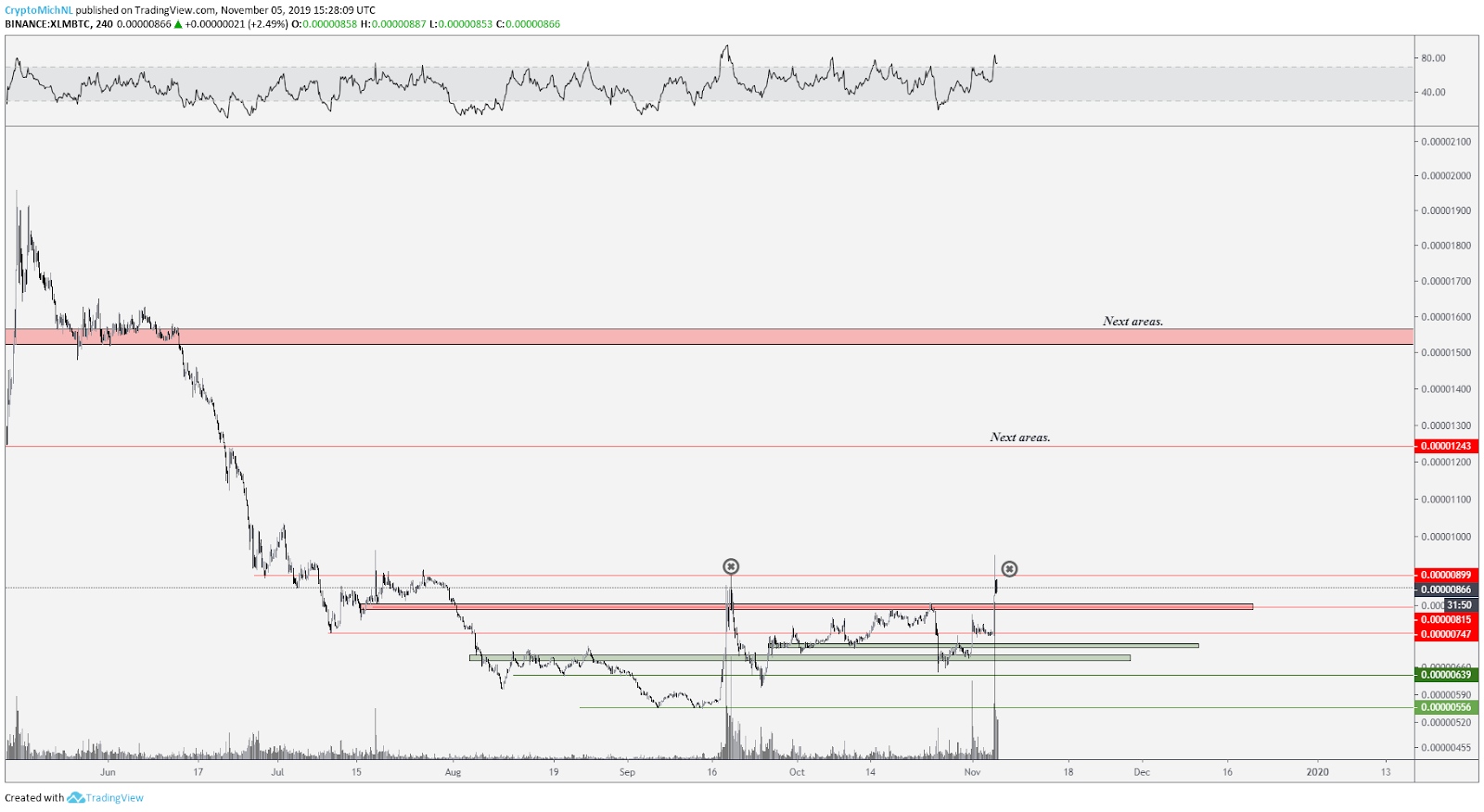
Task: Click the circled X marker near mid-September peak
Action: point(731,566)
